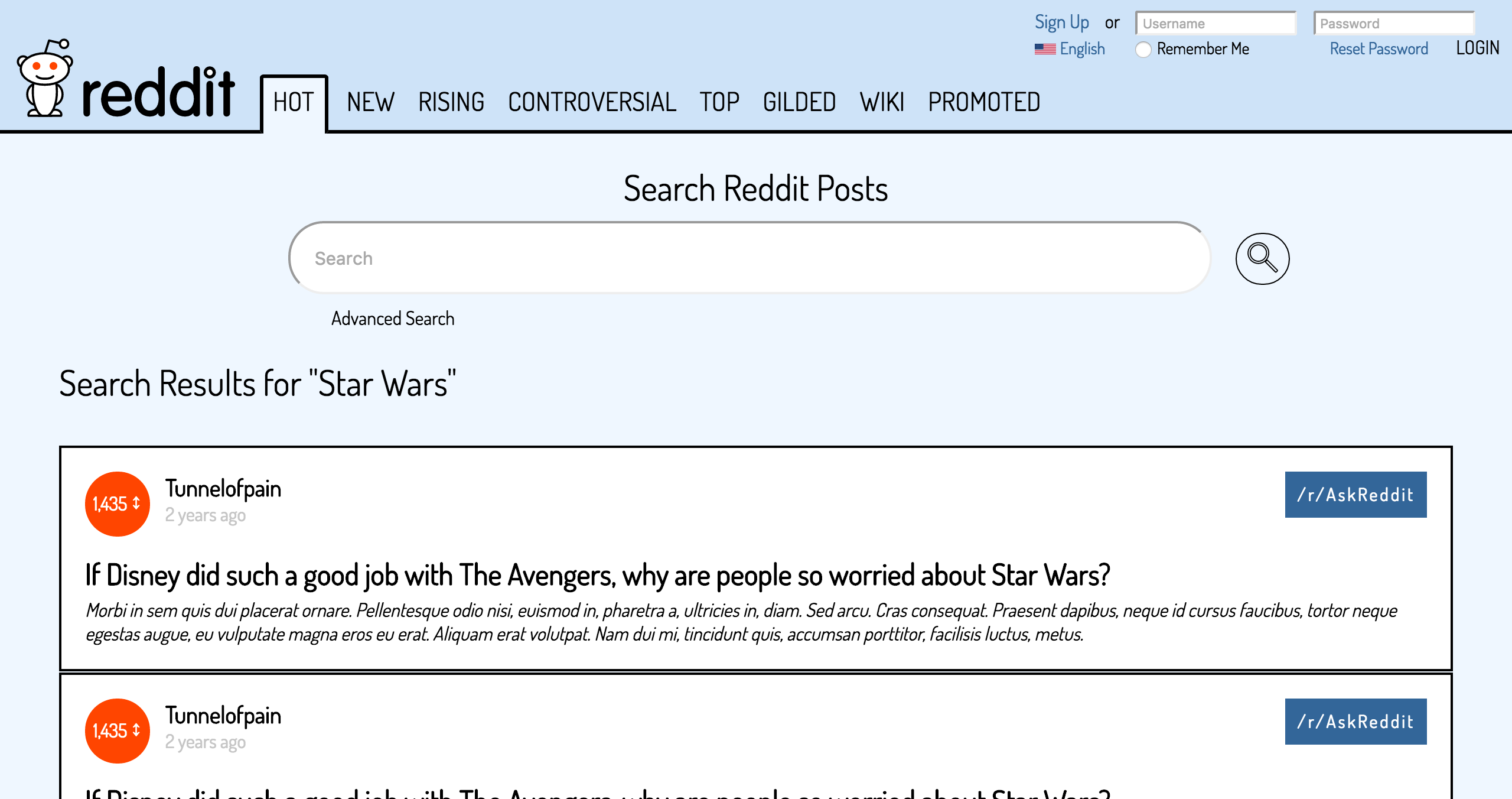Open the English language selector
This screenshot has height=799, width=1512.
click(x=1082, y=49)
